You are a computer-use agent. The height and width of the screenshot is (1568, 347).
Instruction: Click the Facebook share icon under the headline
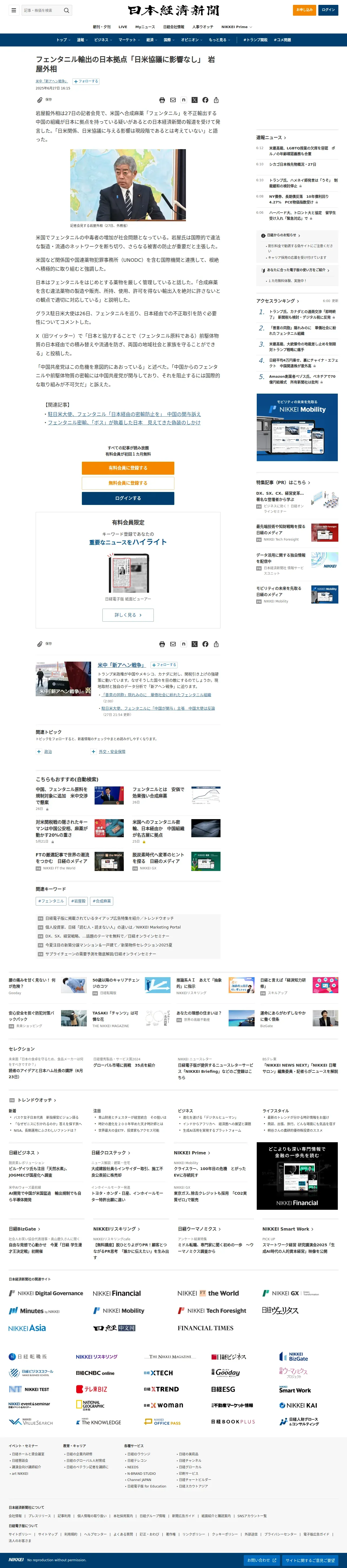(205, 100)
